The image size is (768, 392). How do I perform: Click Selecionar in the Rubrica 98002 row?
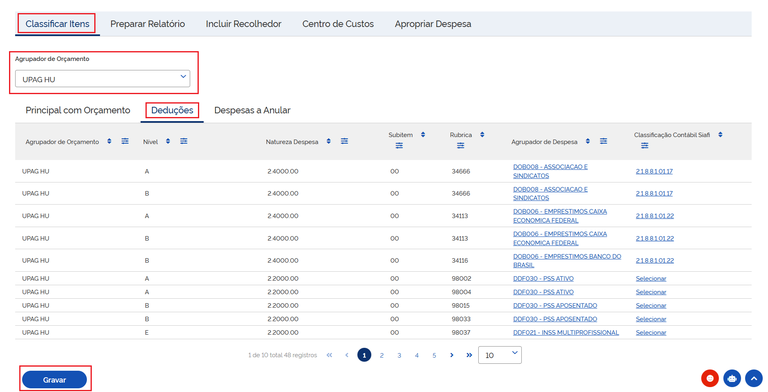click(651, 278)
